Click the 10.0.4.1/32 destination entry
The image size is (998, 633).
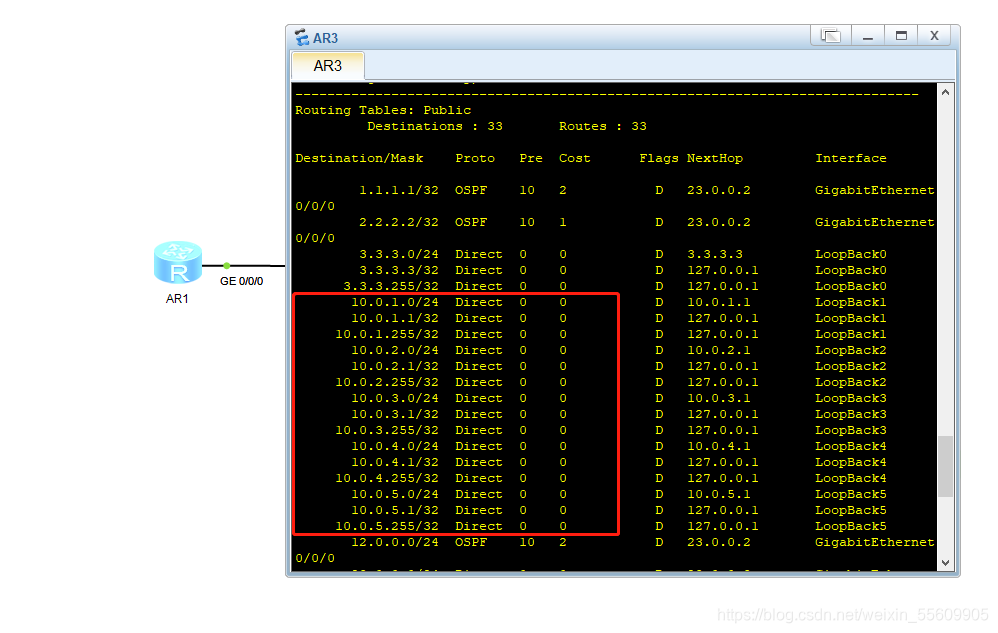[395, 463]
